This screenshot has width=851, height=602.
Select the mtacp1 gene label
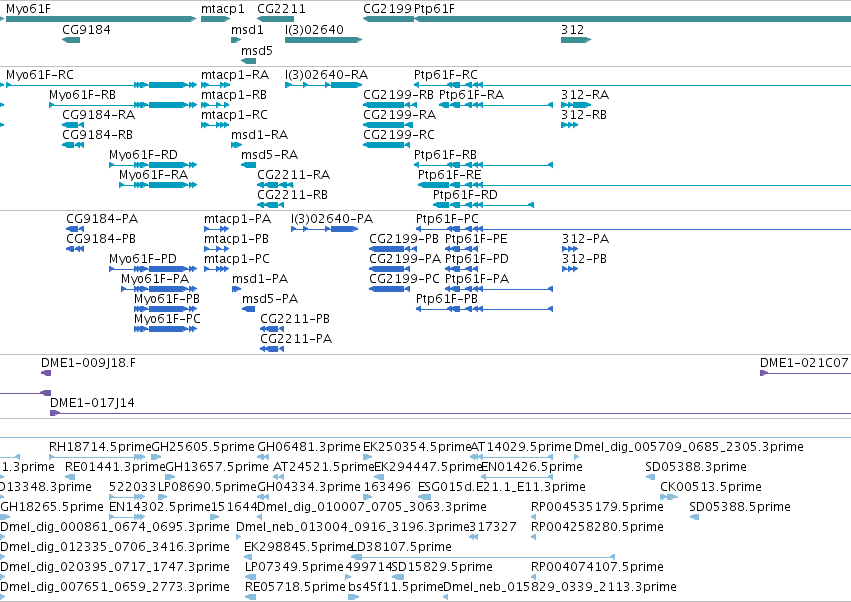click(x=223, y=9)
